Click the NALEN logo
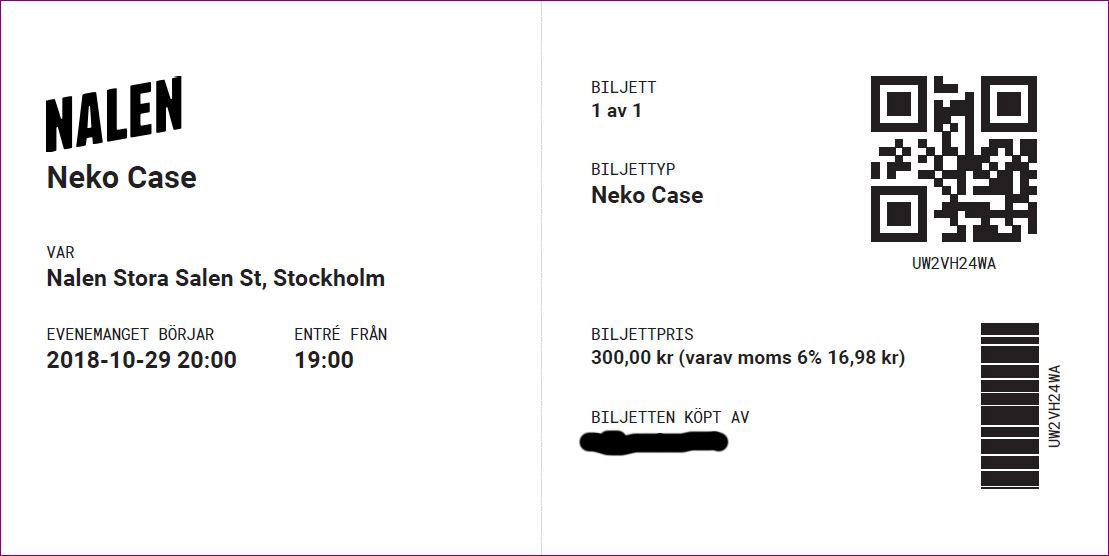1109x556 pixels. tap(114, 113)
